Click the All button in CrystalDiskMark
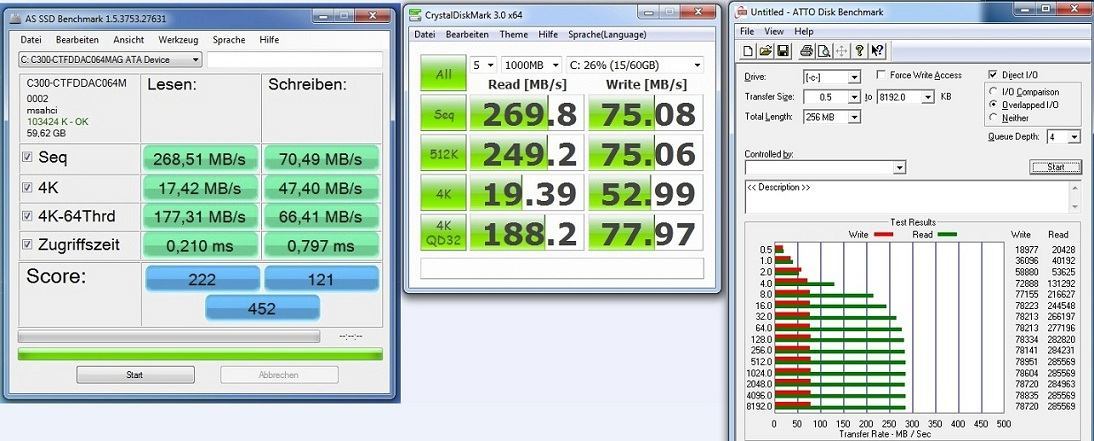The width and height of the screenshot is (1094, 441). pyautogui.click(x=443, y=74)
